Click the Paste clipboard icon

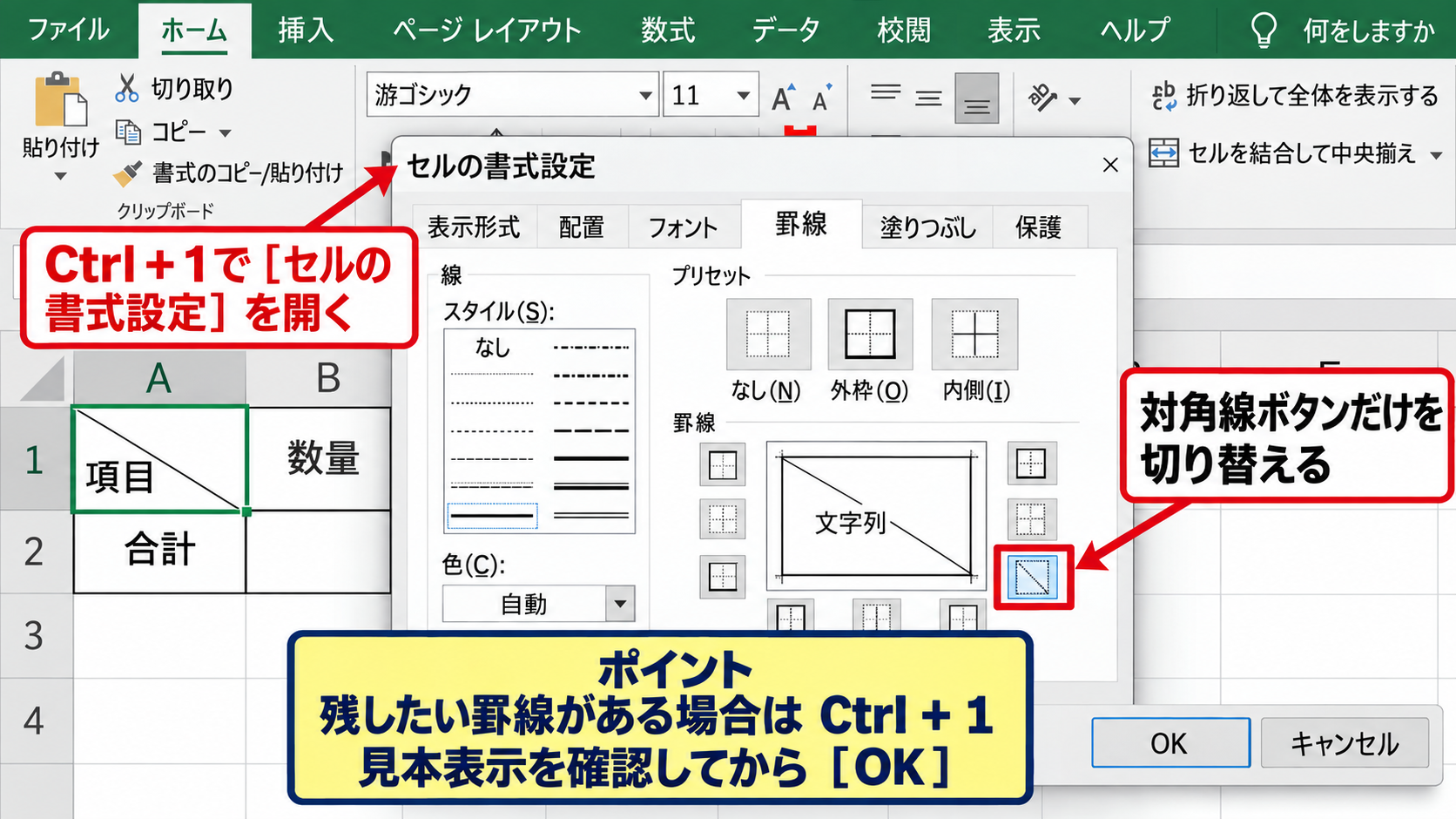tap(61, 99)
